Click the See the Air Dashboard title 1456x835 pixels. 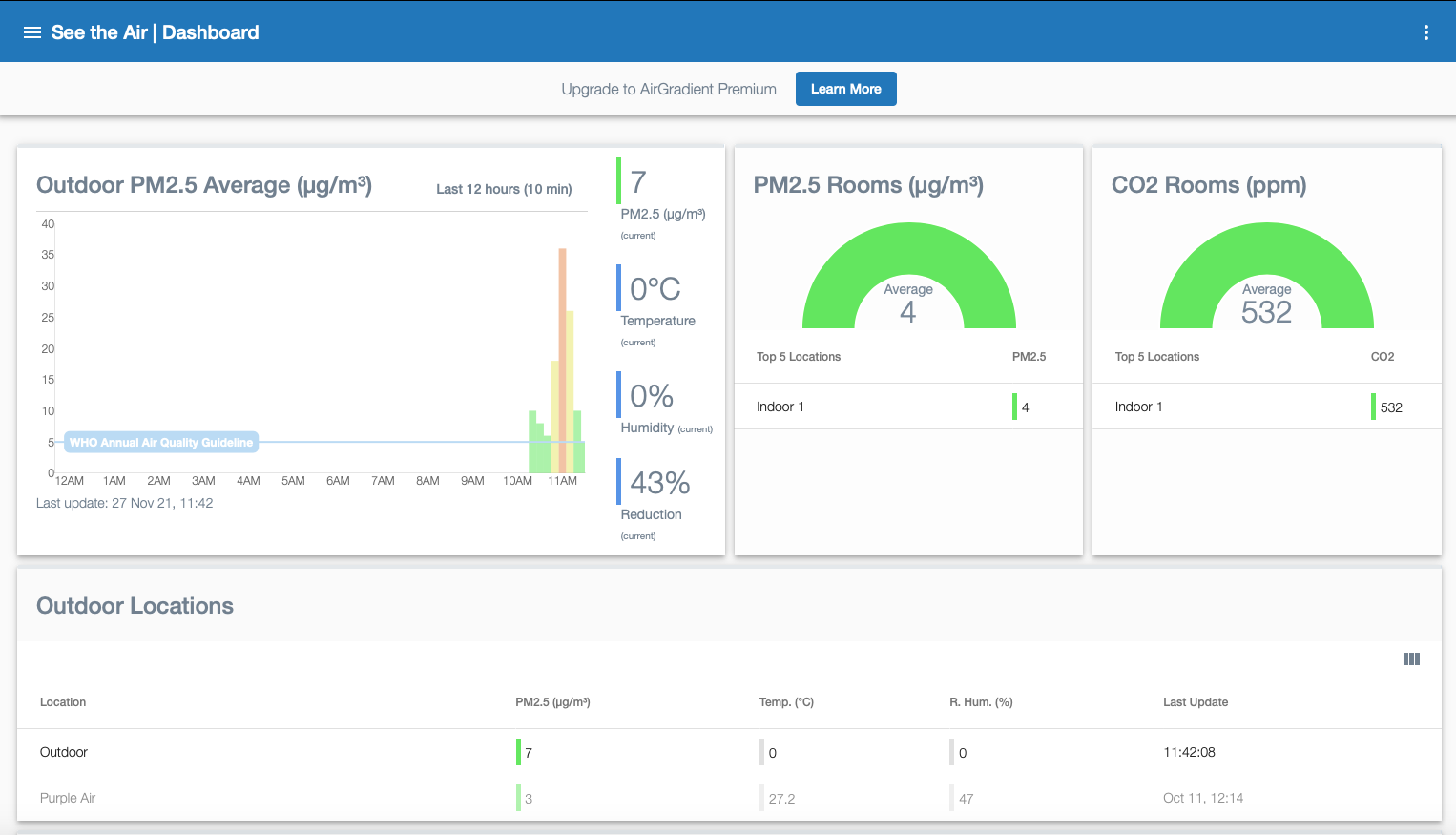[x=155, y=32]
